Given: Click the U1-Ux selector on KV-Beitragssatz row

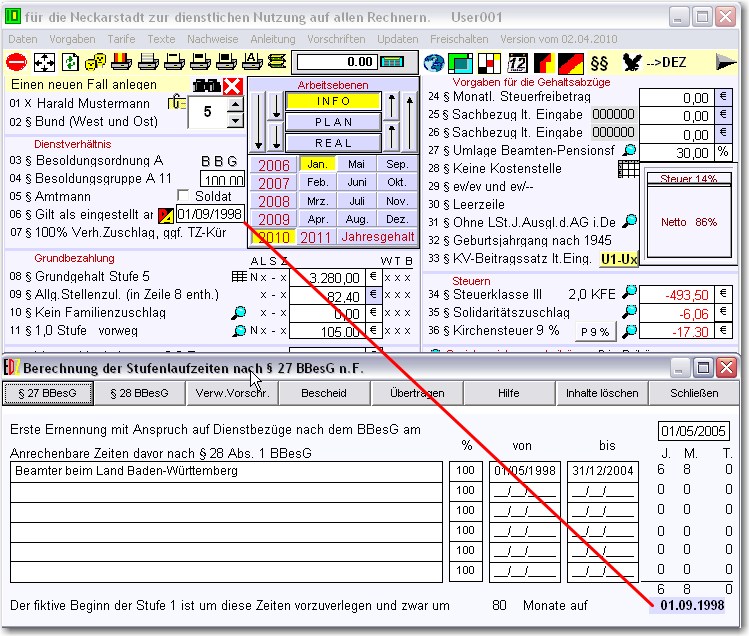Looking at the screenshot, I should pos(618,259).
